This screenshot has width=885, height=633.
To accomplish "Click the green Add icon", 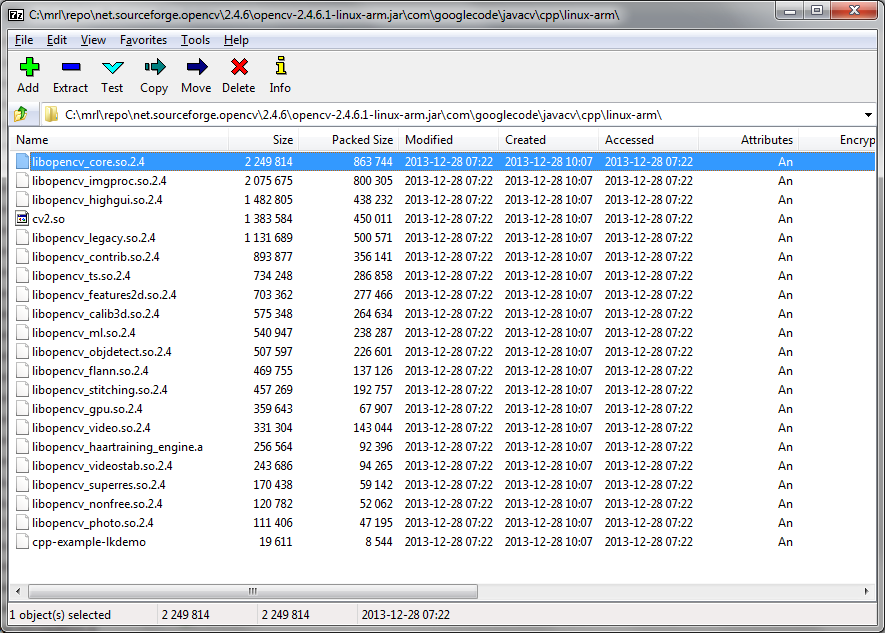I will (x=28, y=68).
